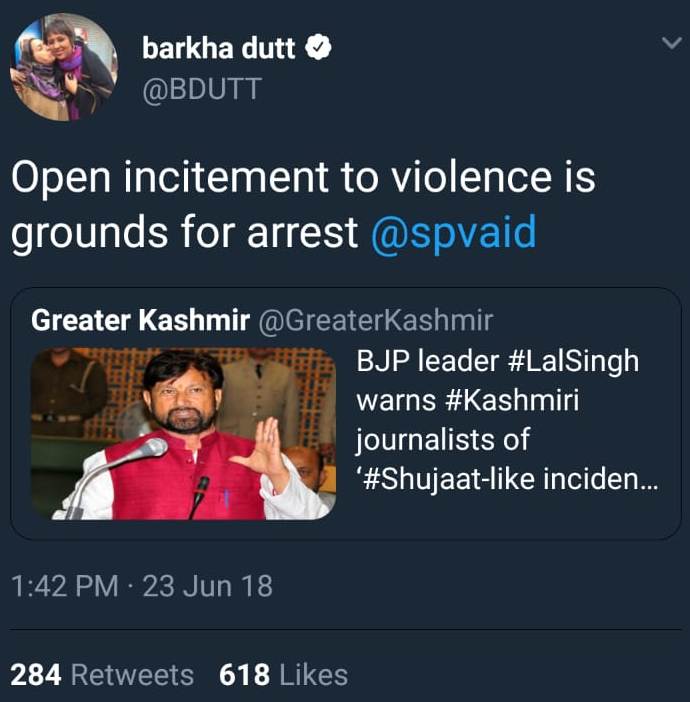Image resolution: width=690 pixels, height=702 pixels.
Task: View the list of 618 Likes
Action: point(283,675)
